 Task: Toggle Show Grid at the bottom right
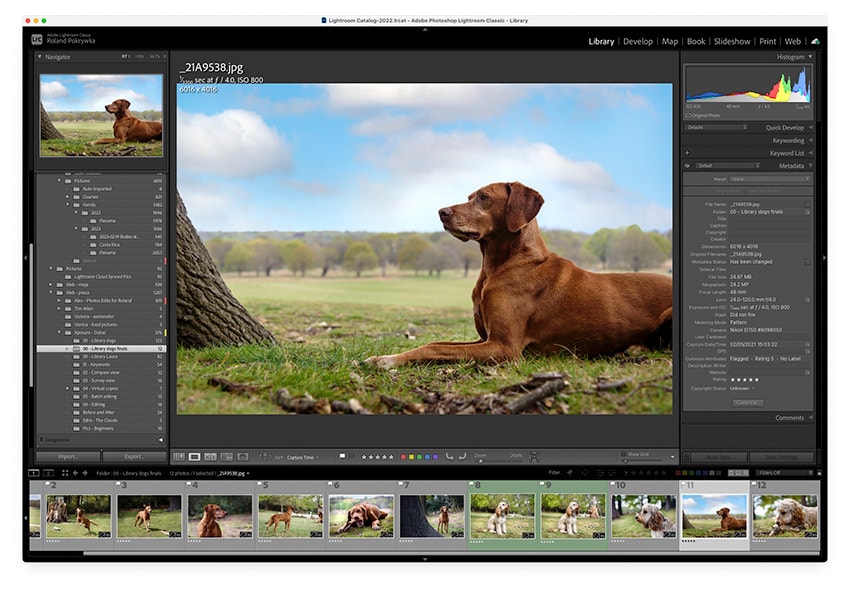point(623,453)
